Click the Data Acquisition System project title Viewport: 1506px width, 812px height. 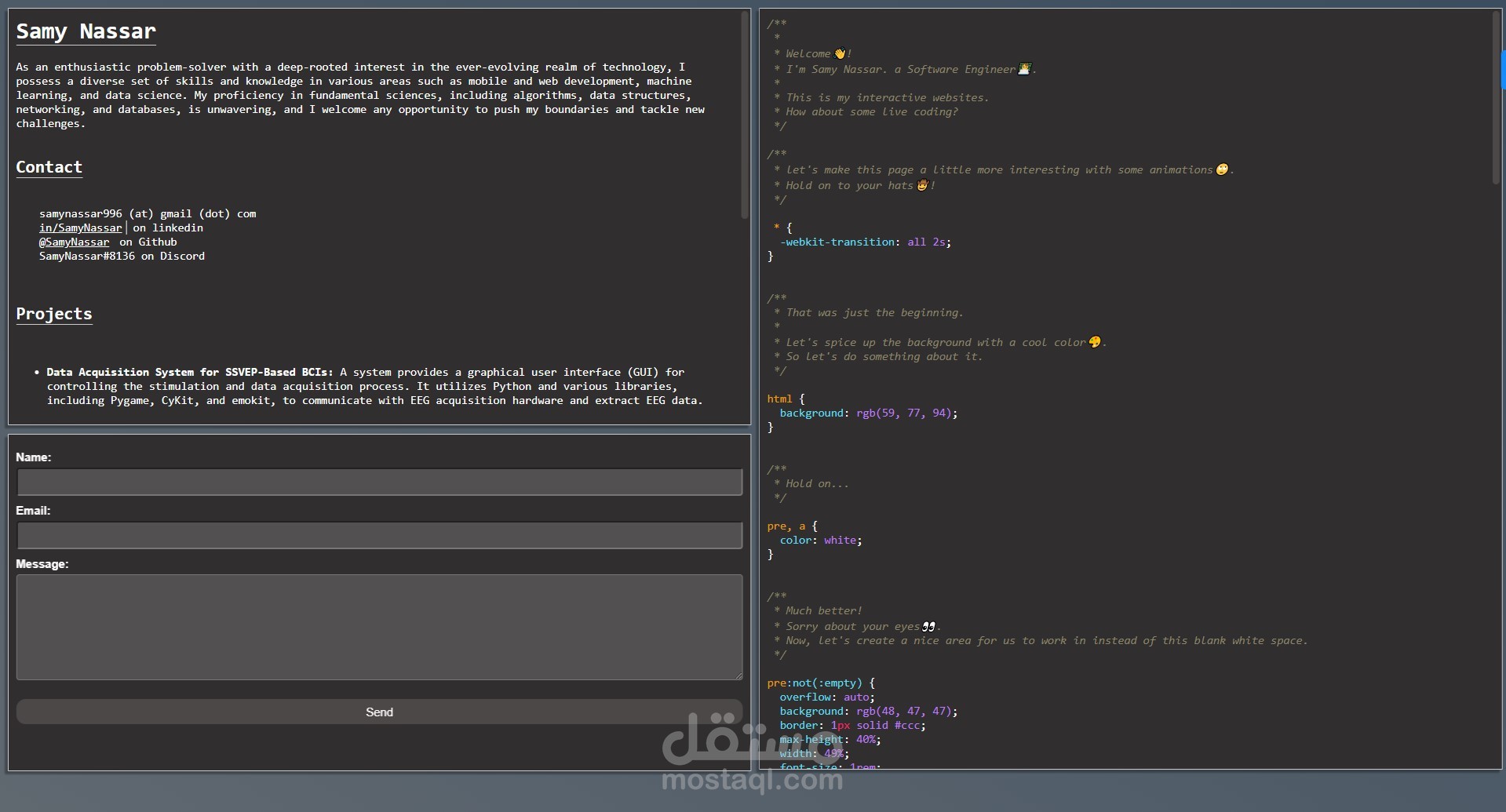click(x=190, y=373)
